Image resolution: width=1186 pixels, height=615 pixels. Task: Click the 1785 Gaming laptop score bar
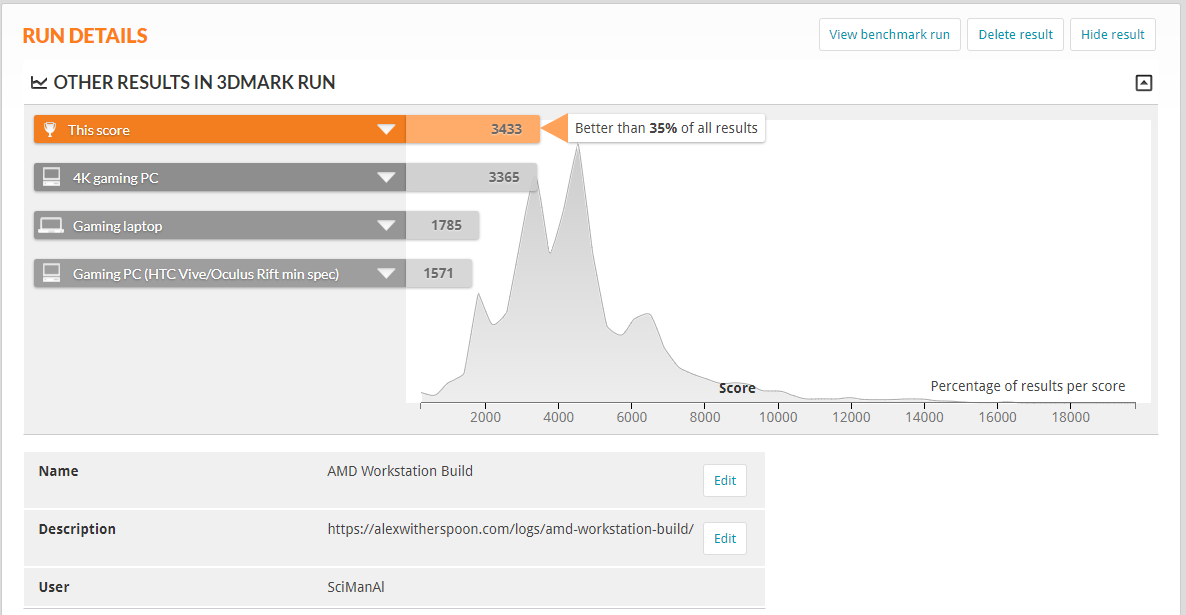pyautogui.click(x=442, y=226)
